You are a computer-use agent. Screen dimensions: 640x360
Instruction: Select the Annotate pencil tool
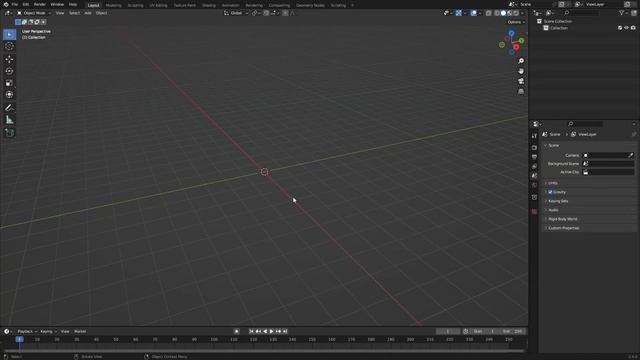(9, 108)
